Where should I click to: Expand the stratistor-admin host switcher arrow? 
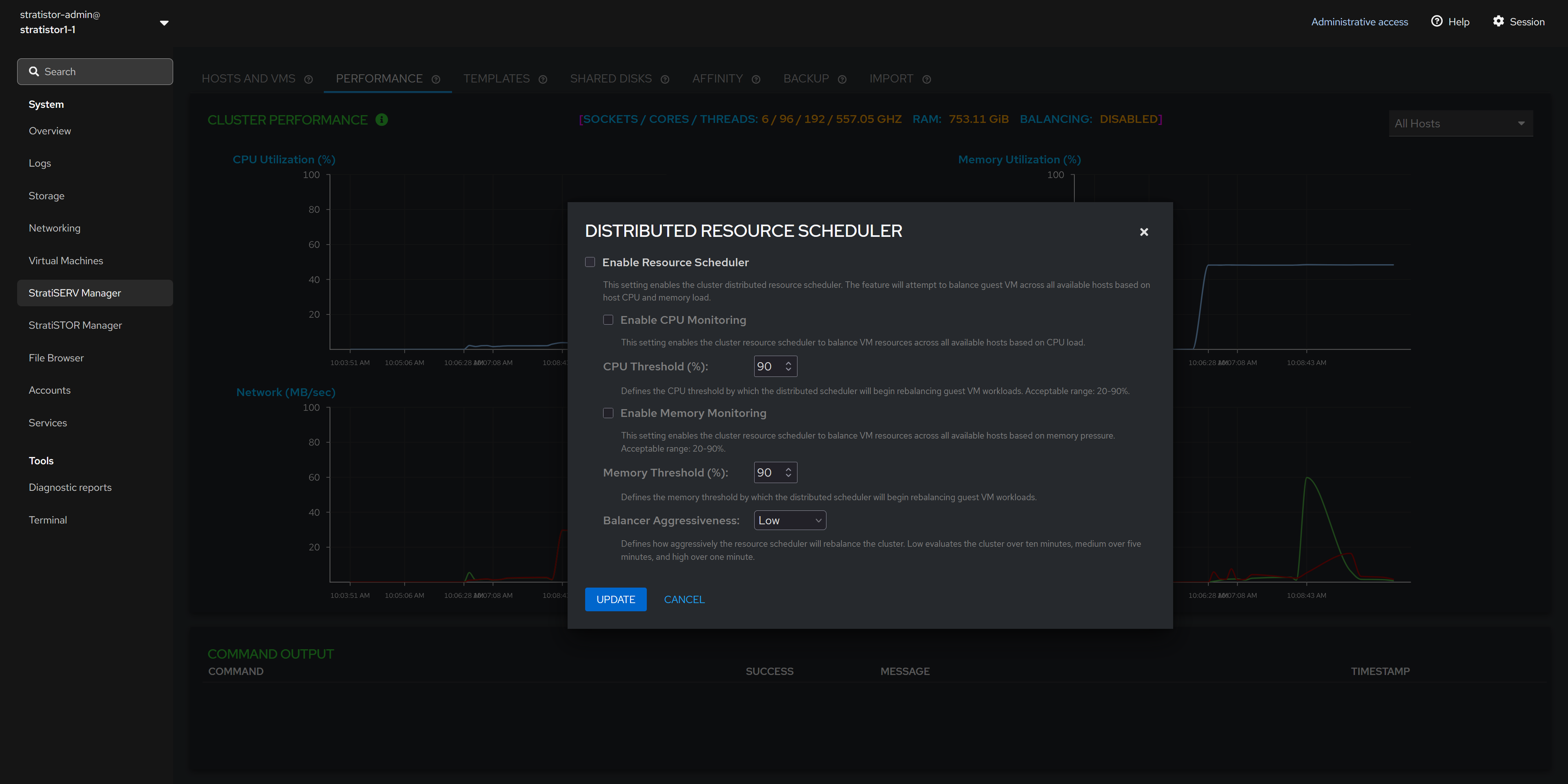coord(164,22)
